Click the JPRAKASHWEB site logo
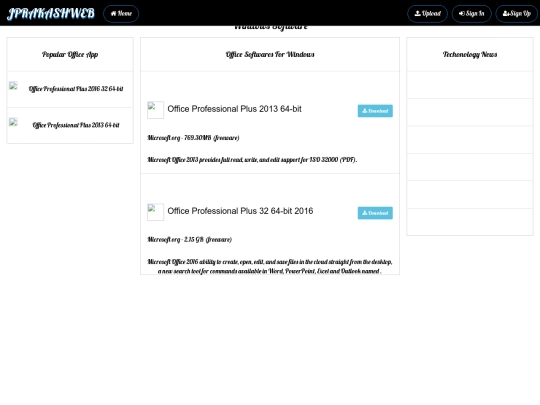The image size is (540, 405). (51, 13)
